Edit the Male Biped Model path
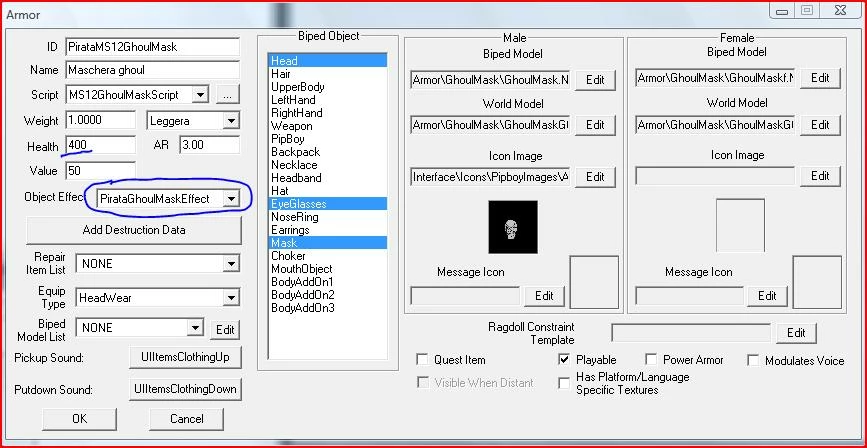 [595, 80]
